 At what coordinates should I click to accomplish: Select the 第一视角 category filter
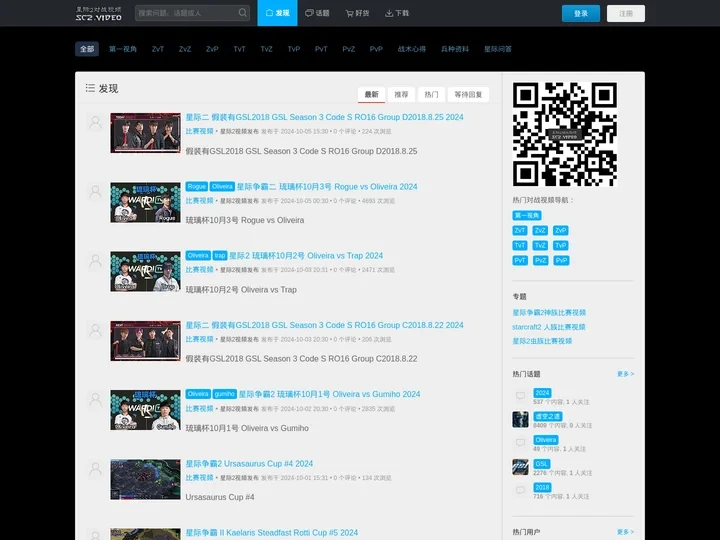(123, 49)
